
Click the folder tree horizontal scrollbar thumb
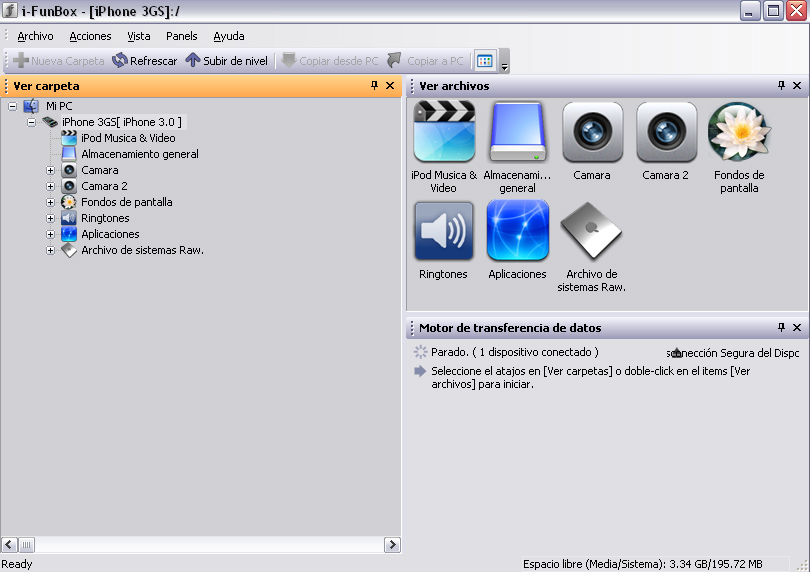point(27,545)
